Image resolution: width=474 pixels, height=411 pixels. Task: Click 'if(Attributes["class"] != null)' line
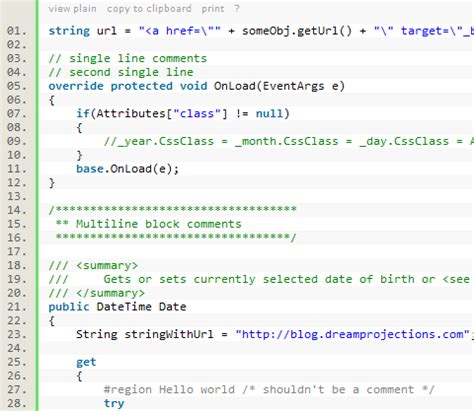click(183, 114)
